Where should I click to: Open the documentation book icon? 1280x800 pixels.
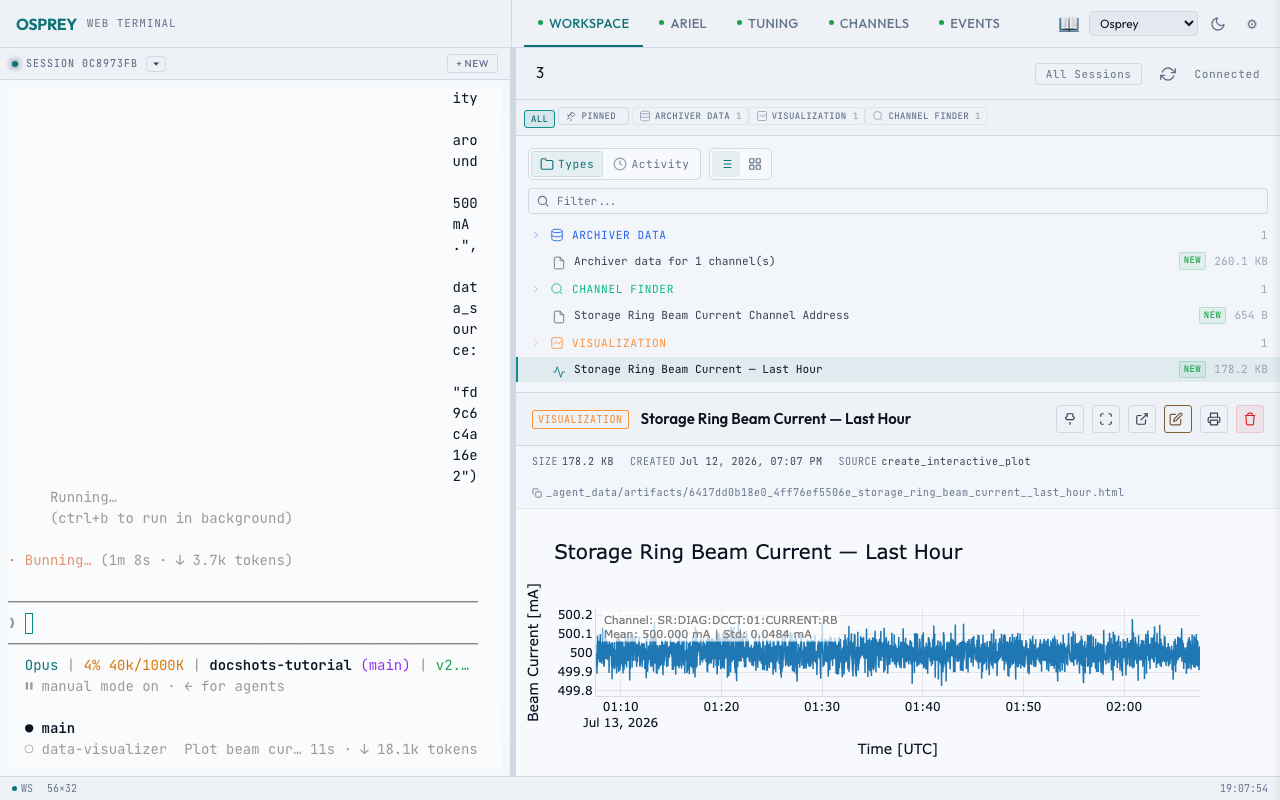pyautogui.click(x=1069, y=24)
